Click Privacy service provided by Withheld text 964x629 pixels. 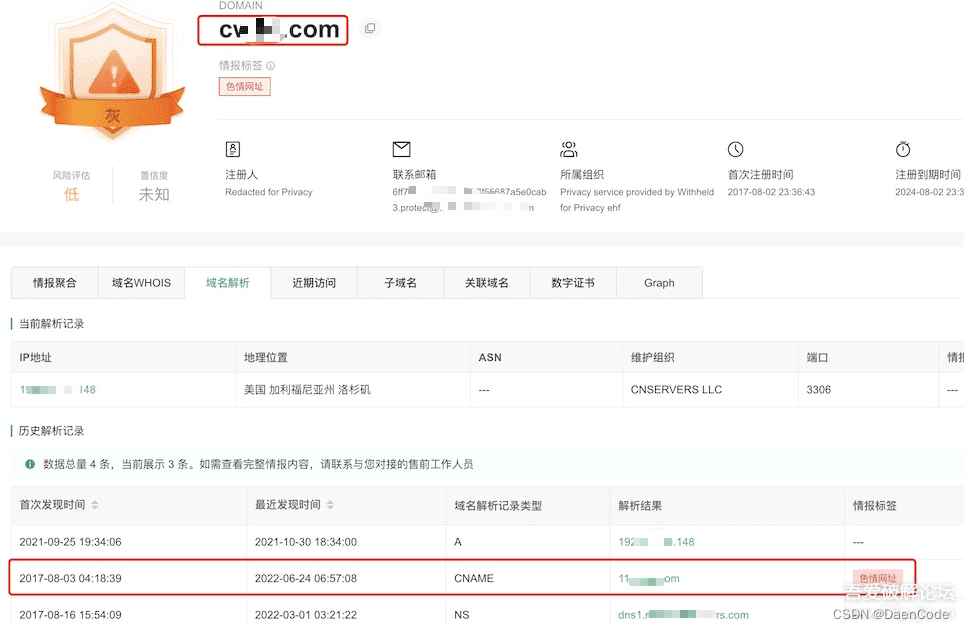click(637, 192)
